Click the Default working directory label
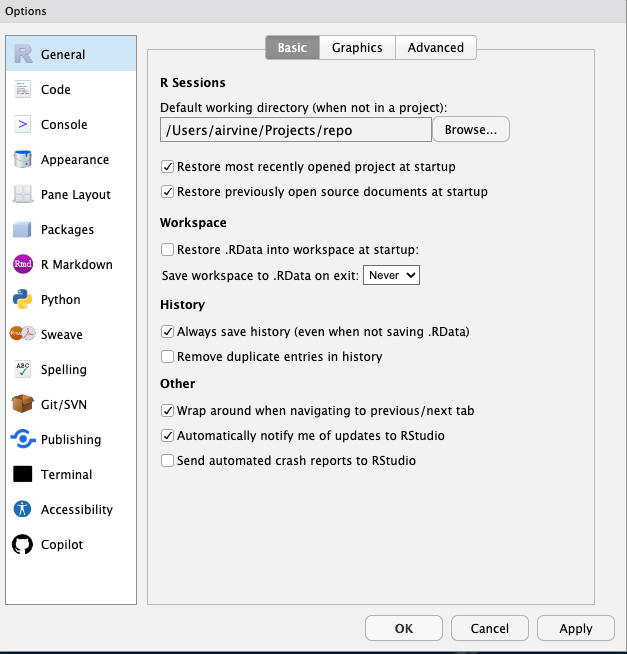 tap(303, 108)
